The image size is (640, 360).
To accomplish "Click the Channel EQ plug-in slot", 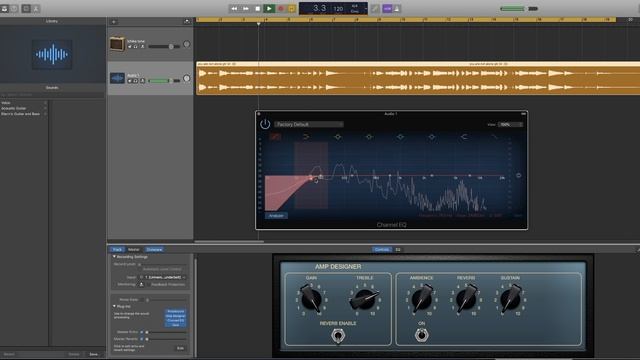I will [x=176, y=320].
